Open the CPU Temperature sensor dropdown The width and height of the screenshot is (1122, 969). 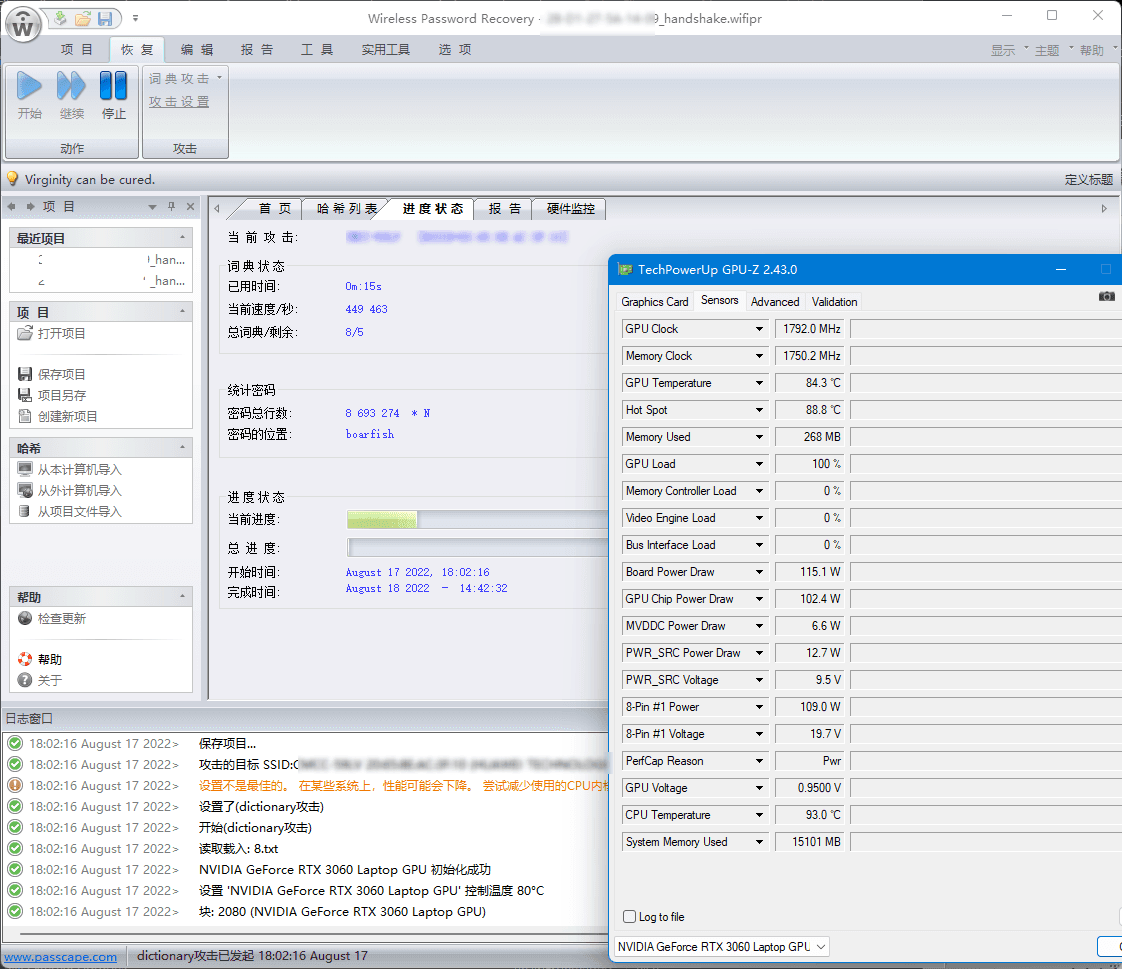759,815
